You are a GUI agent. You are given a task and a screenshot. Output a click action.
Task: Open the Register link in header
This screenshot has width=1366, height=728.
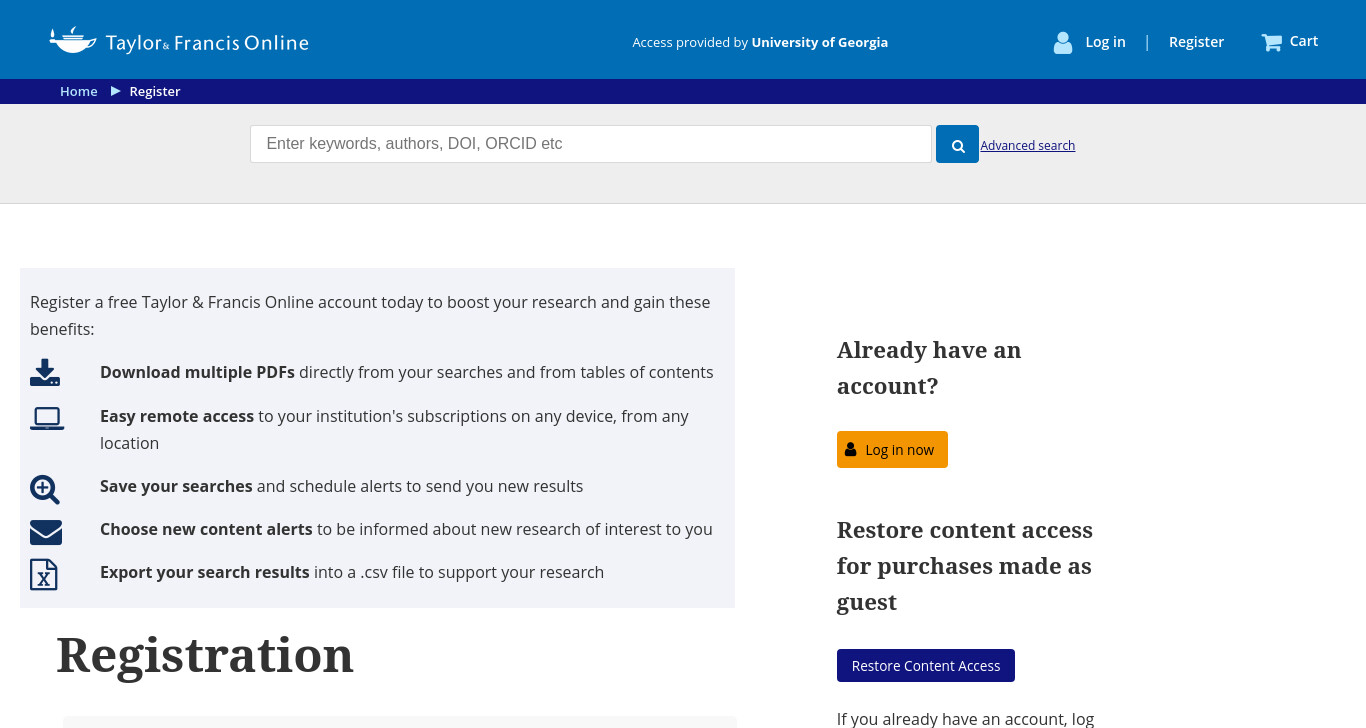click(1196, 42)
